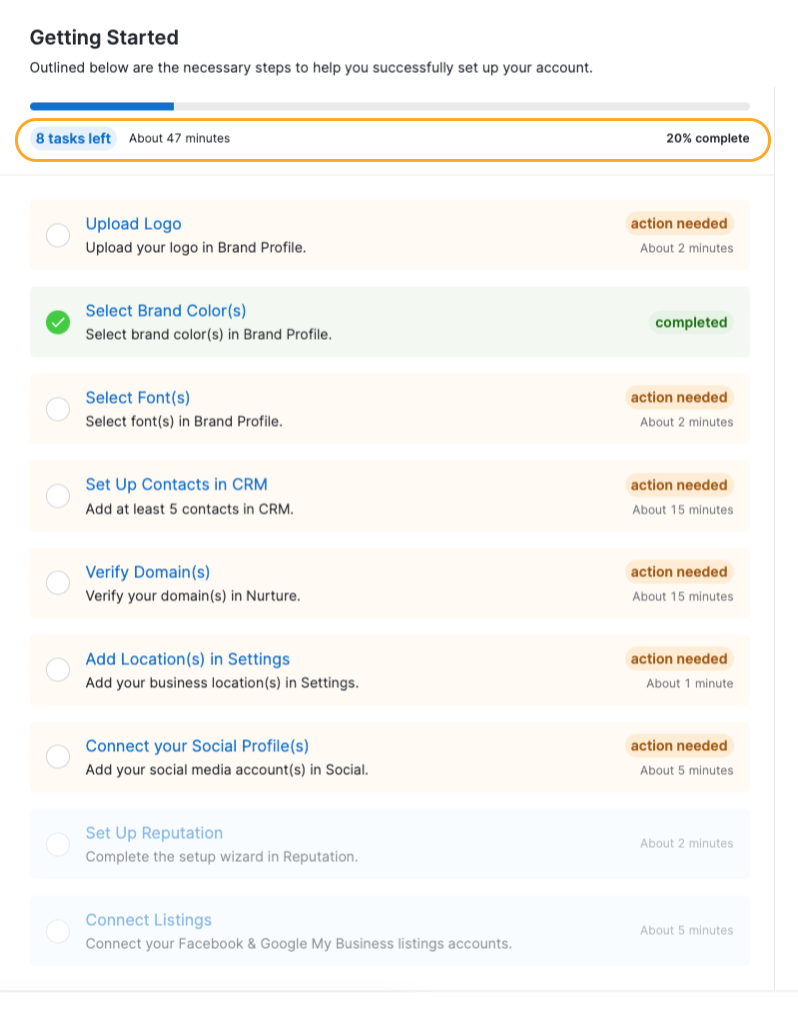This screenshot has height=1009, width=798.
Task: Click Connect your Social Profile(s) link
Action: (x=197, y=746)
